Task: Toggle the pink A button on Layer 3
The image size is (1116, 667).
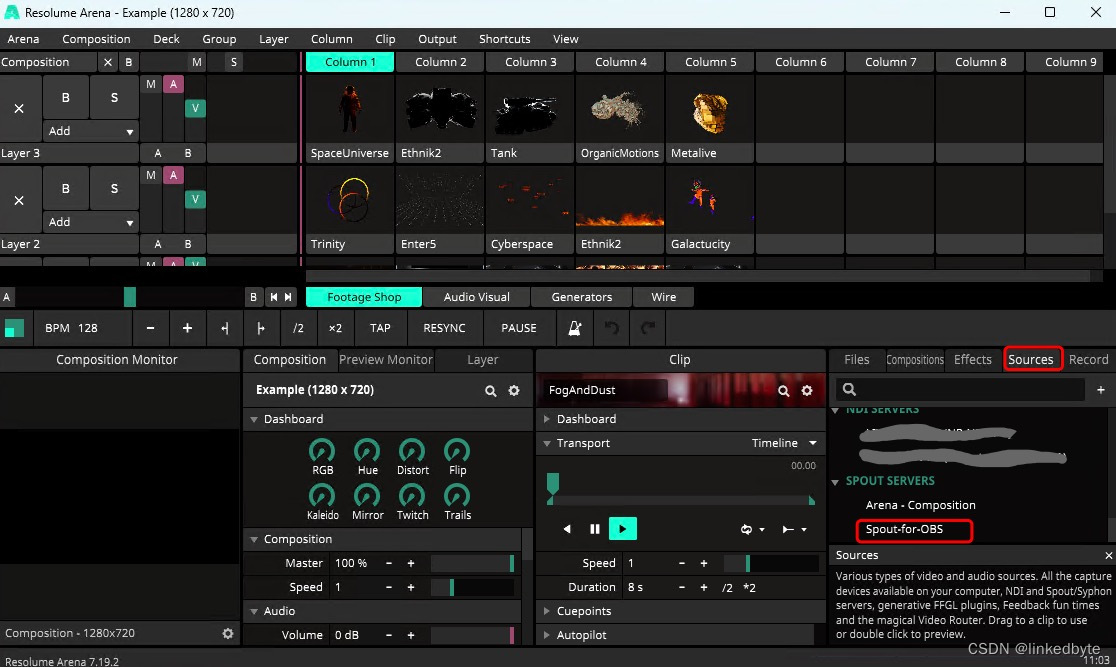Action: pyautogui.click(x=173, y=84)
